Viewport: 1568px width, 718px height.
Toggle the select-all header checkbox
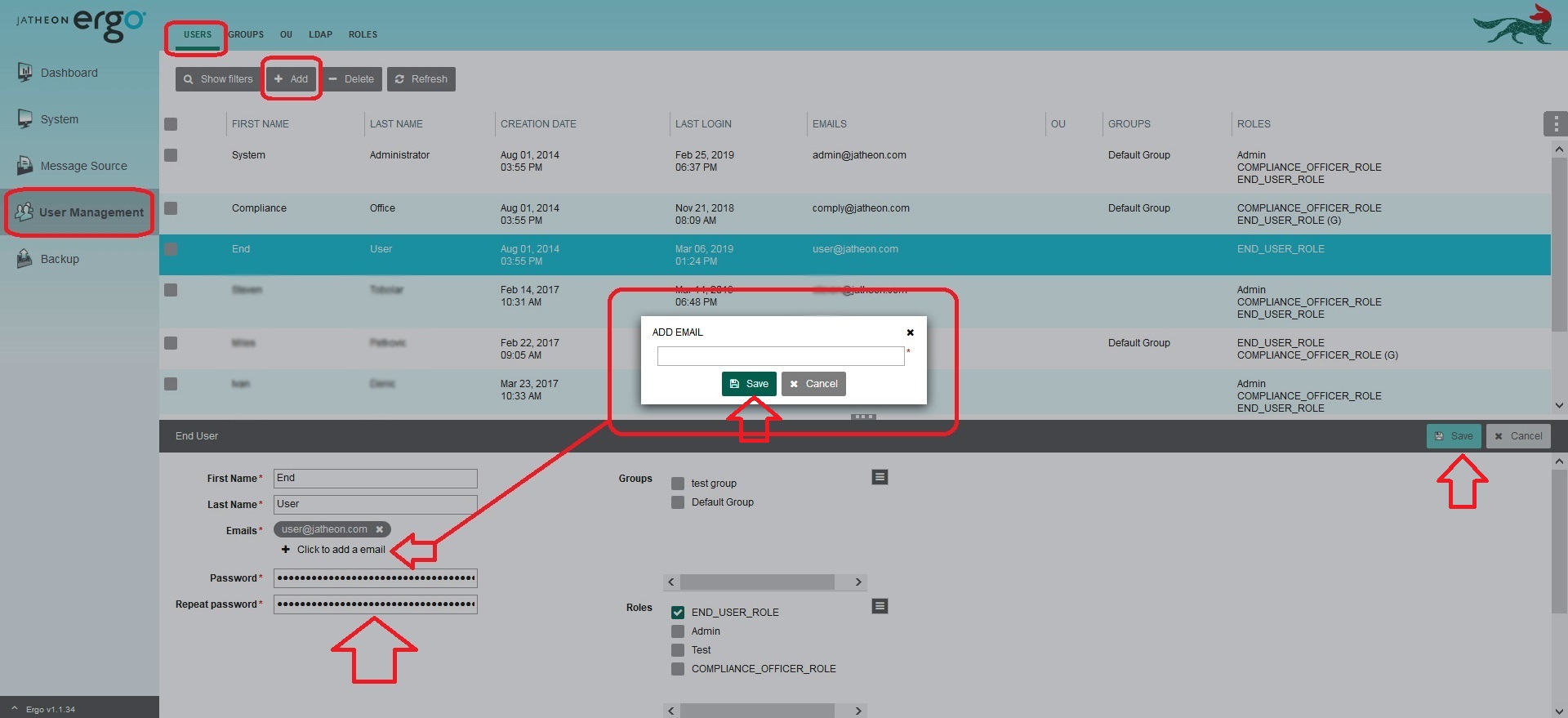[171, 124]
